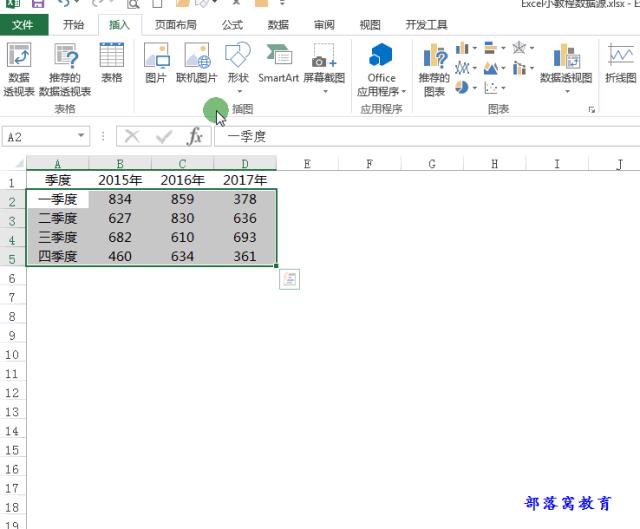Open the scatter chart dropdown
This screenshot has width=640, height=529.
point(494,87)
